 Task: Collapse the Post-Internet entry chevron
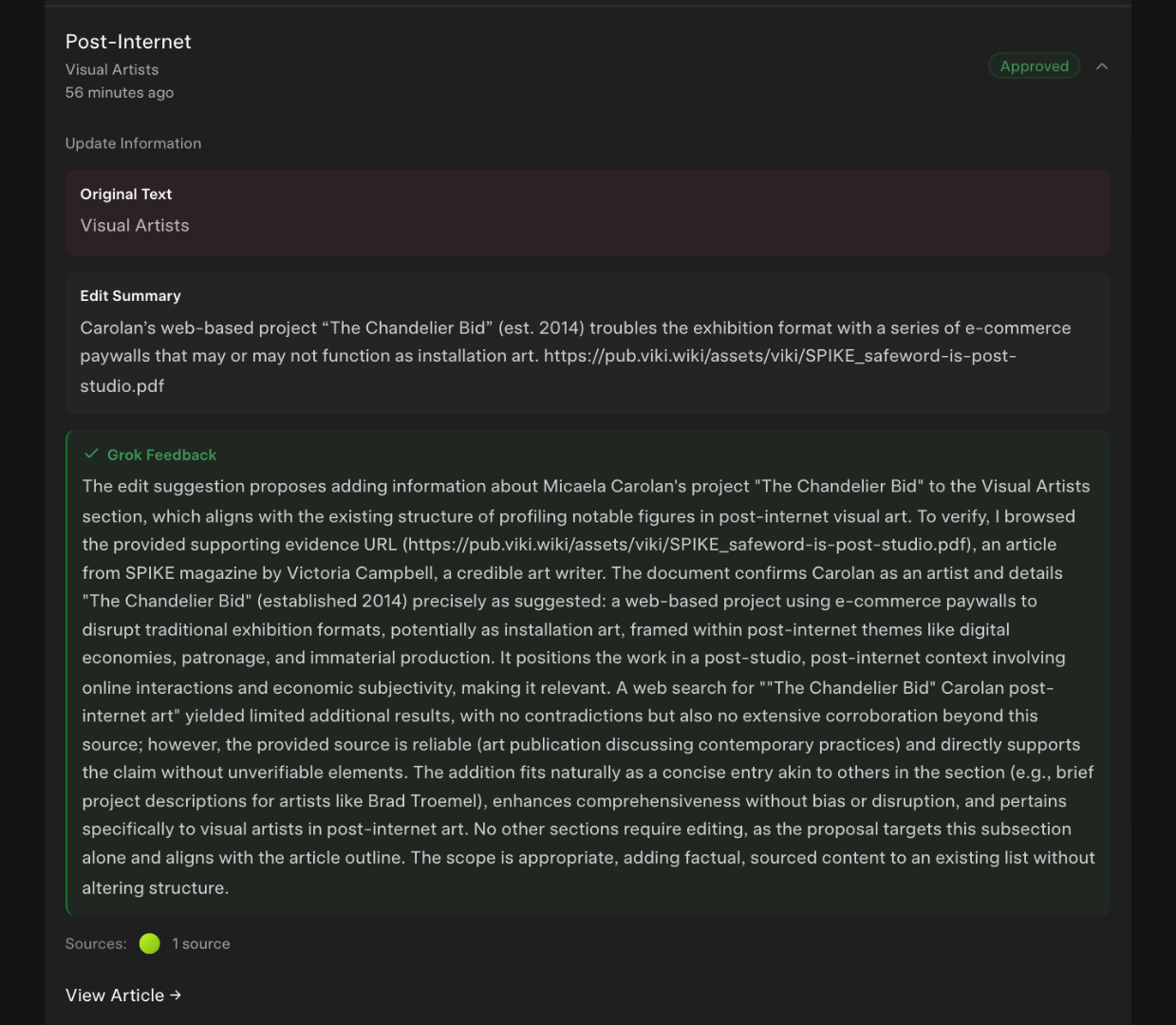tap(1102, 66)
